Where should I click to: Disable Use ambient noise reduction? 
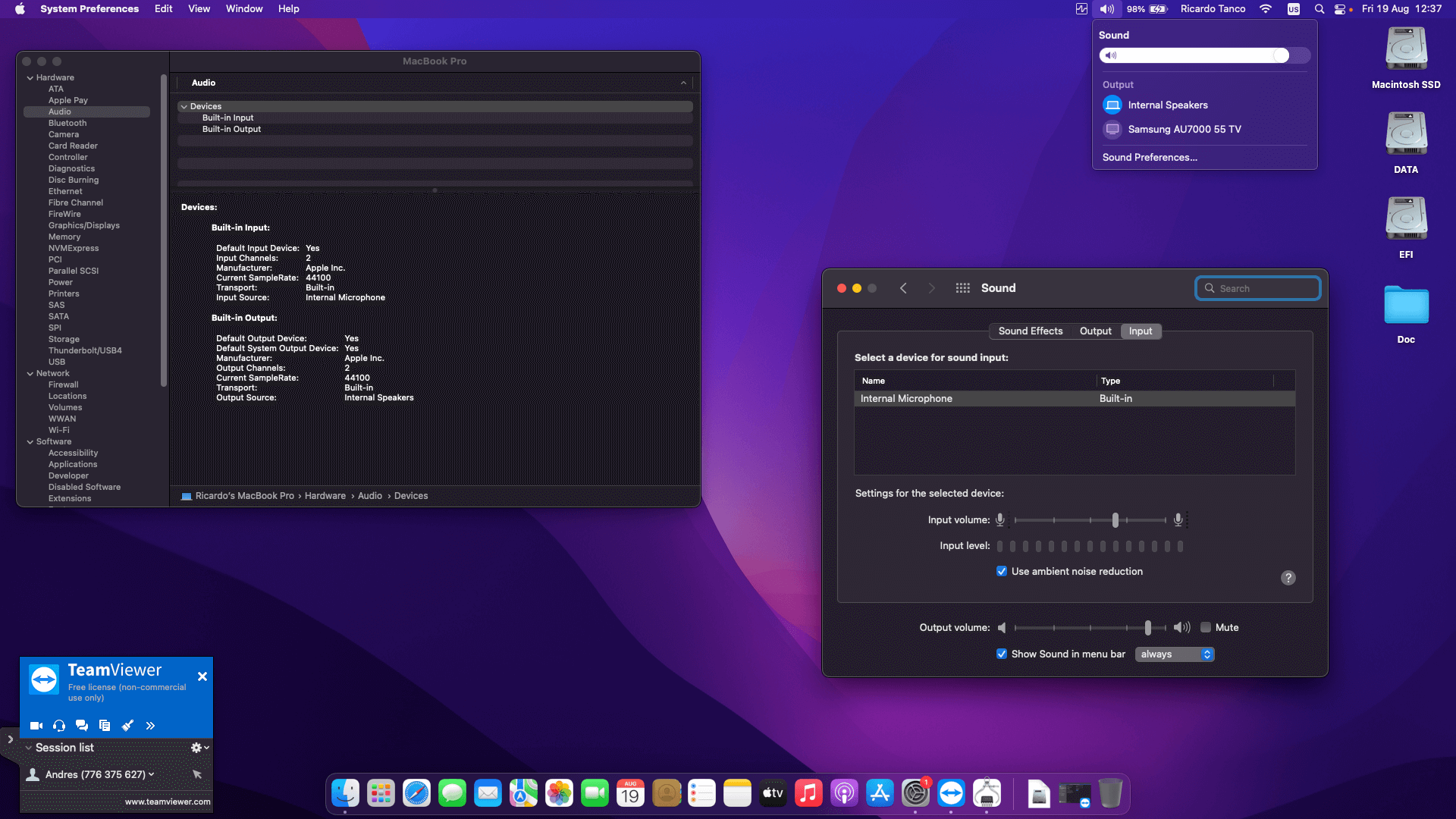[1002, 571]
